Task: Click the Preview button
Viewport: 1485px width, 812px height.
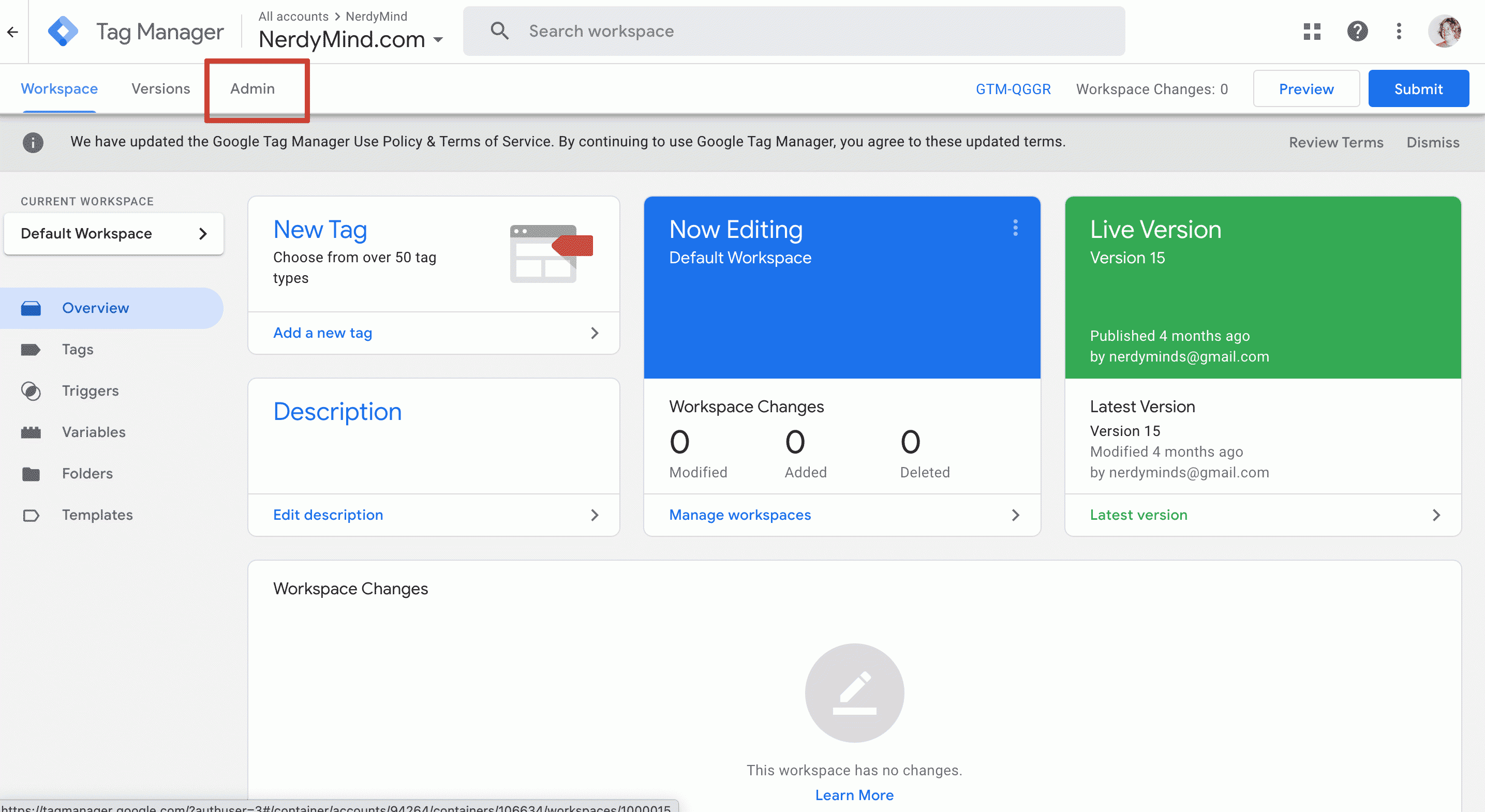Action: coord(1306,88)
